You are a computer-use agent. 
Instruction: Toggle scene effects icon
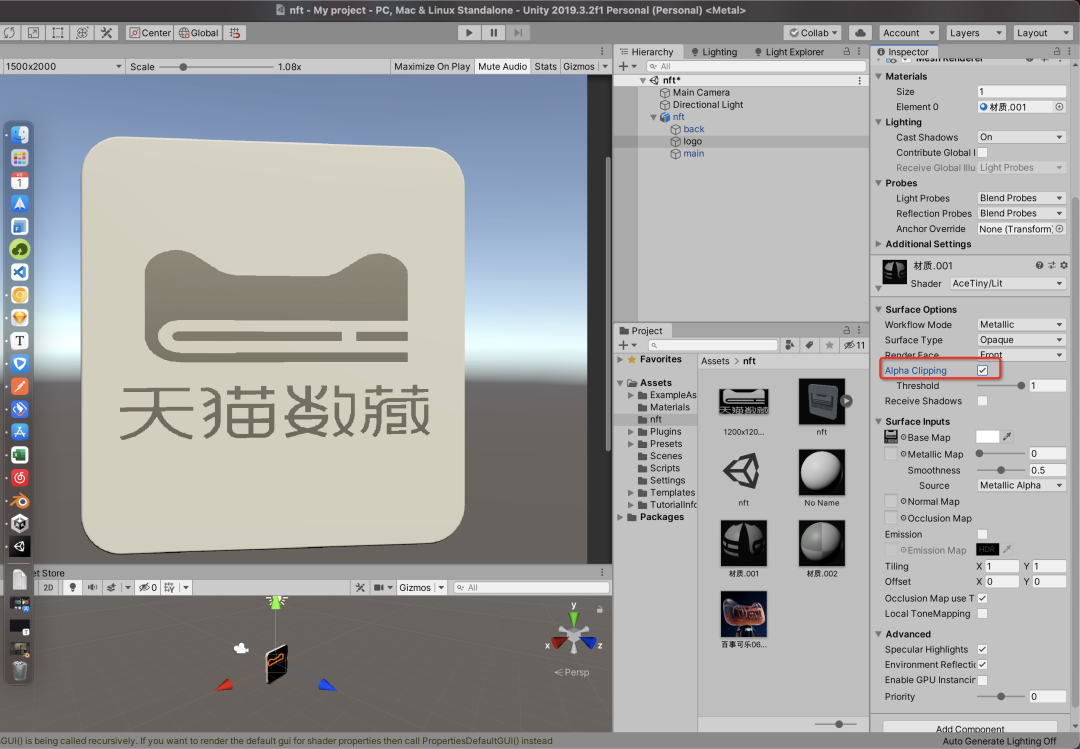pyautogui.click(x=111, y=588)
